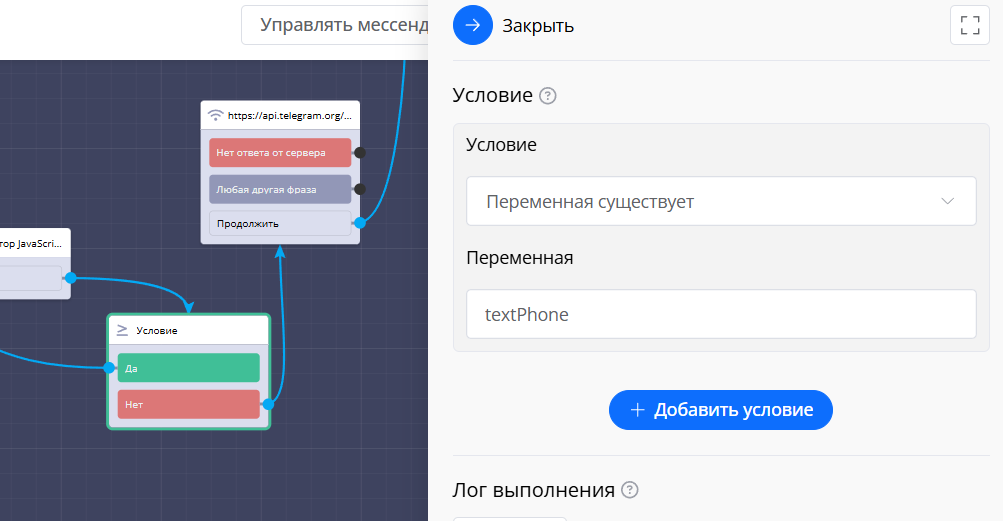The image size is (1003, 521).
Task: Click output connector of Нет ответа от сервера
Action: pos(360,153)
